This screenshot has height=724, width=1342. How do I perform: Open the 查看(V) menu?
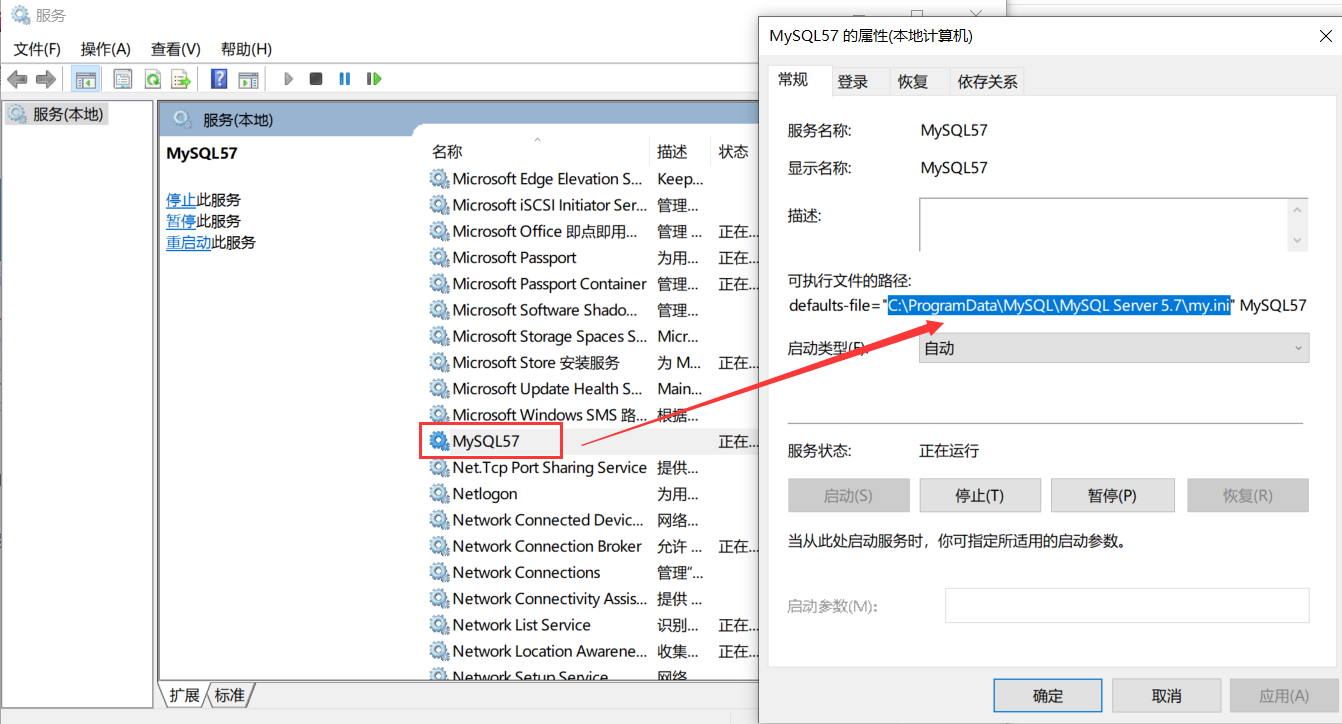click(176, 49)
